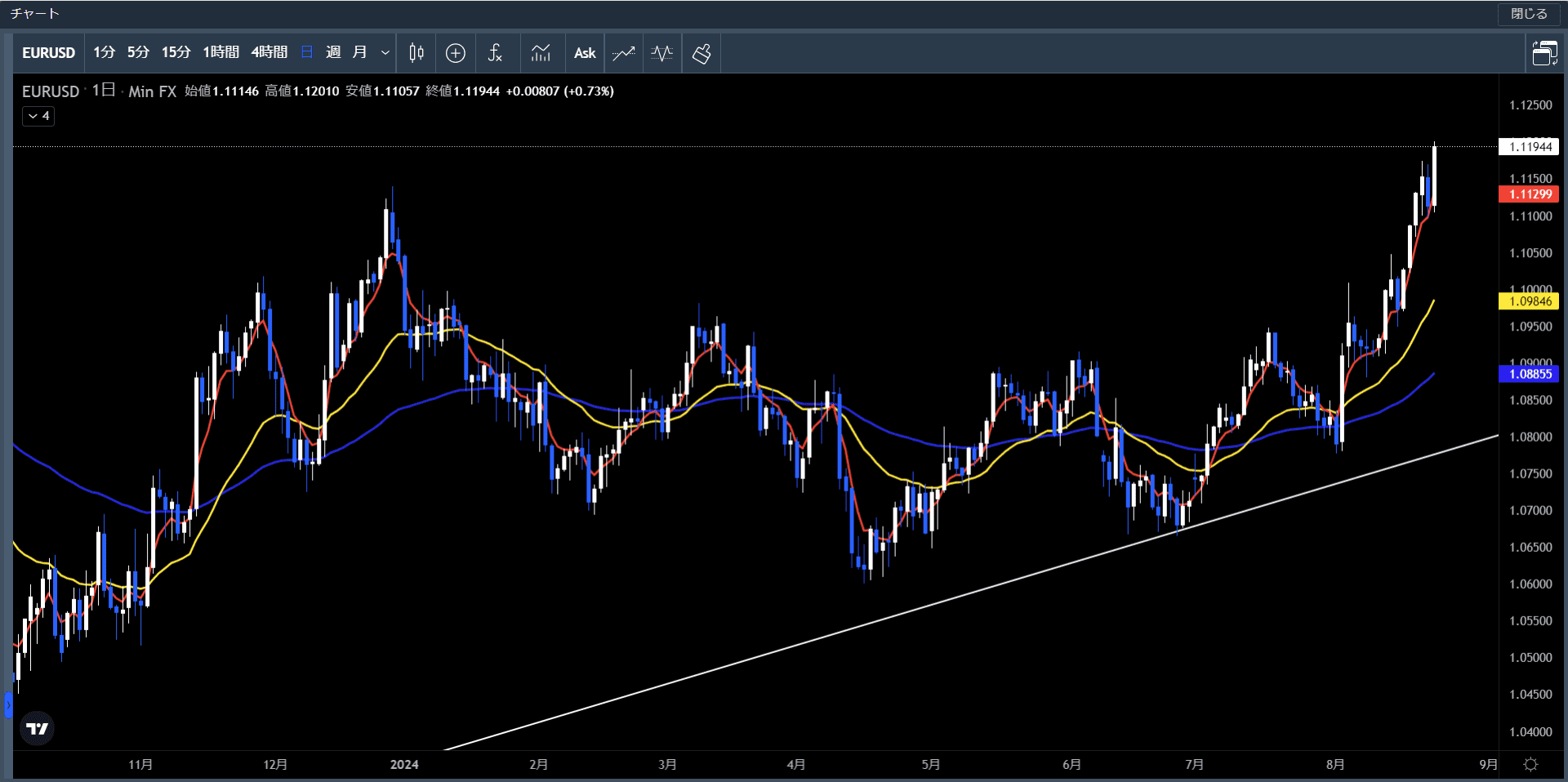Click the +0.00807 (+0.73%) change value

click(560, 91)
